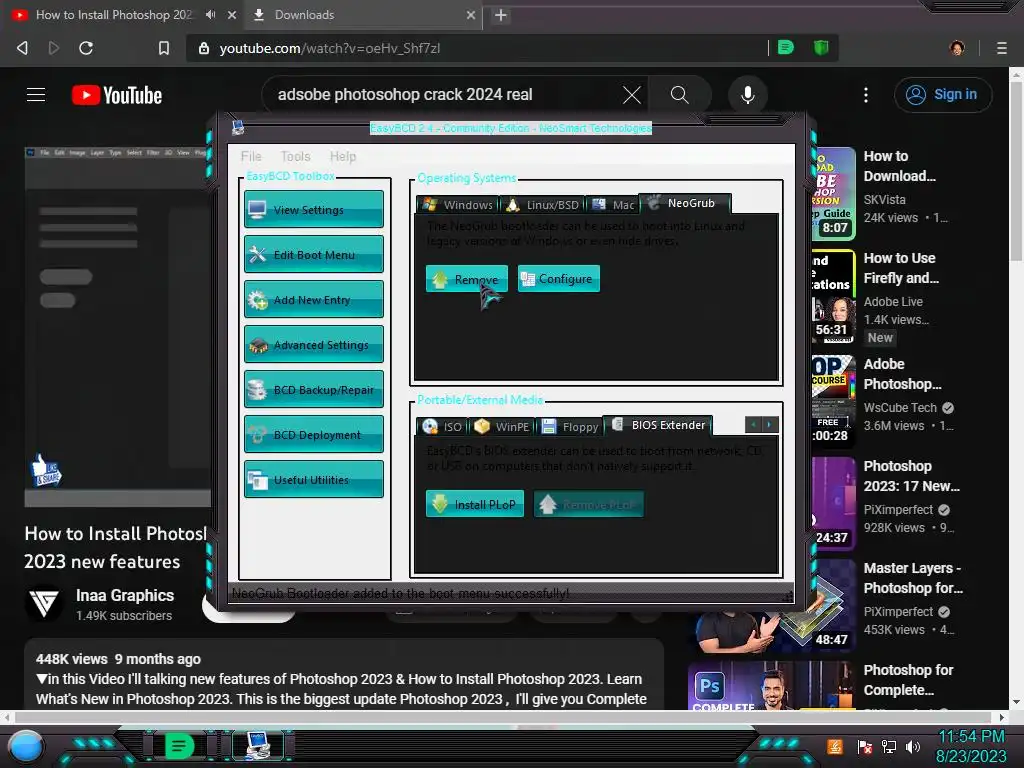Open the browser main menu
The height and width of the screenshot is (768, 1024).
tap(1001, 48)
